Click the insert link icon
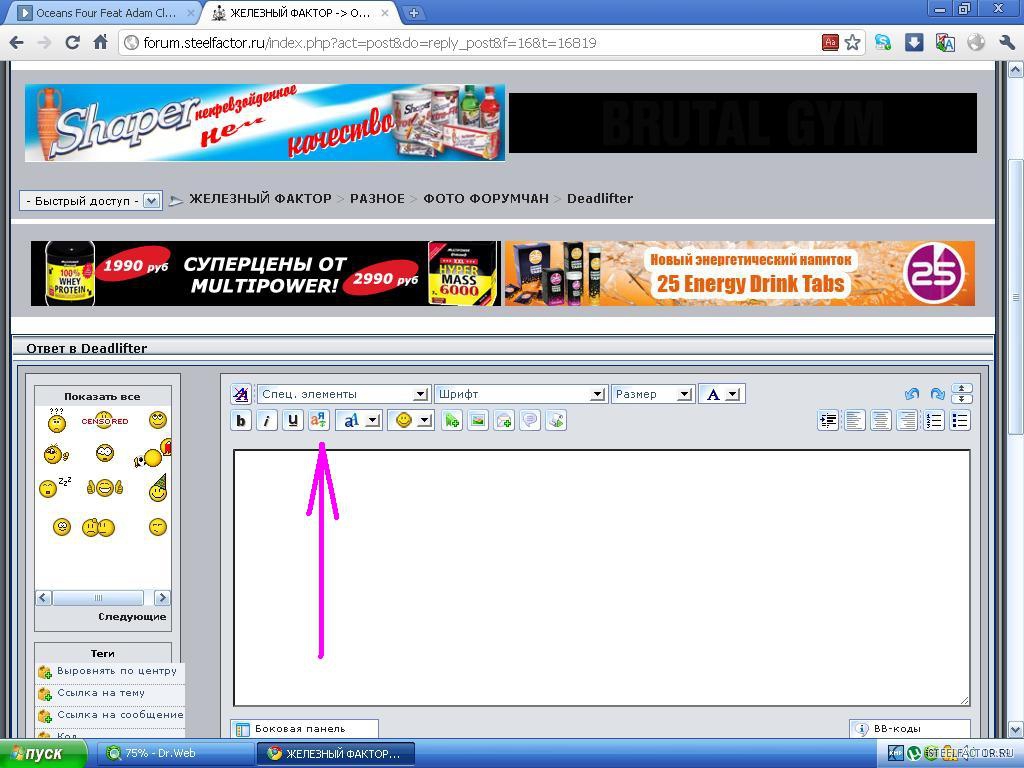Image resolution: width=1024 pixels, height=768 pixels. click(x=451, y=421)
